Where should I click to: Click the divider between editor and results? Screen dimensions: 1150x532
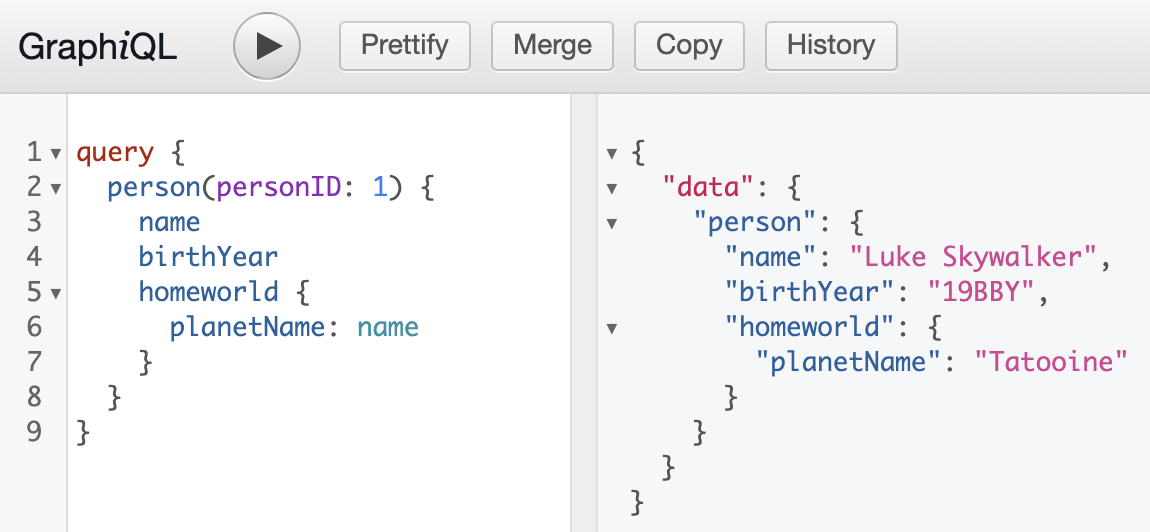(584, 313)
